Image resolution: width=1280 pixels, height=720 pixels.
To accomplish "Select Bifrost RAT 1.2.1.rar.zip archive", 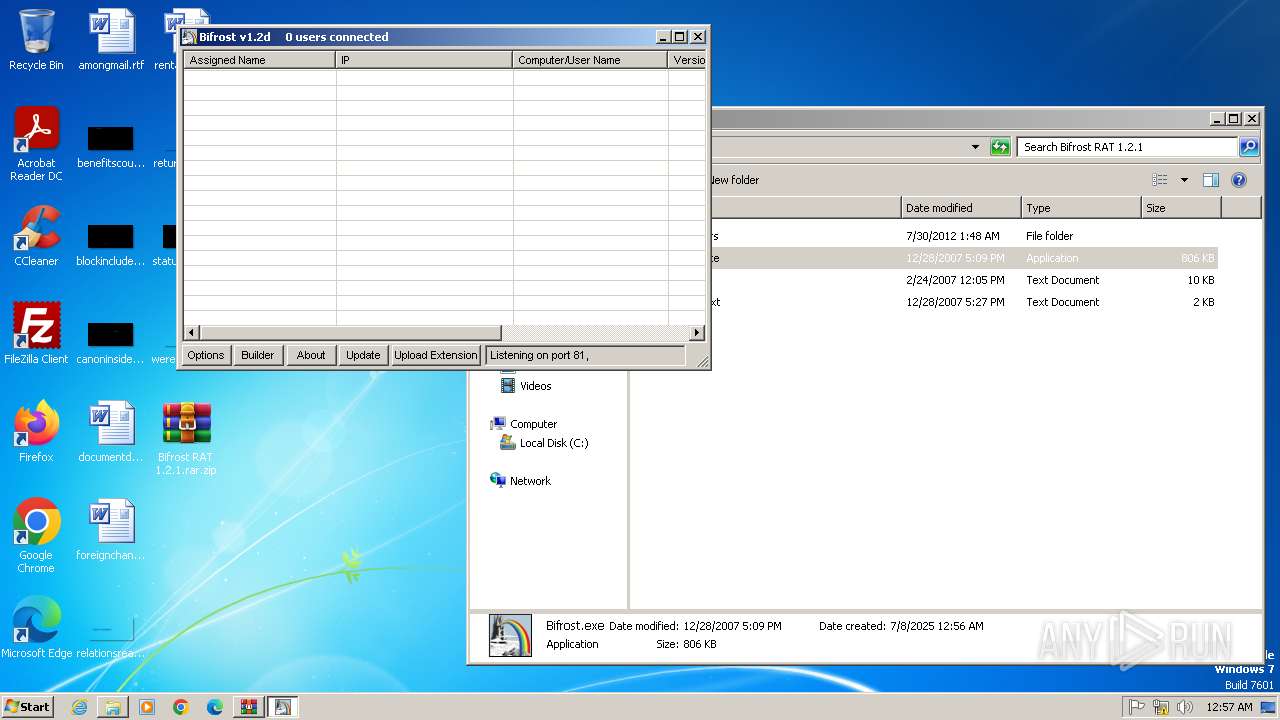I will (186, 438).
